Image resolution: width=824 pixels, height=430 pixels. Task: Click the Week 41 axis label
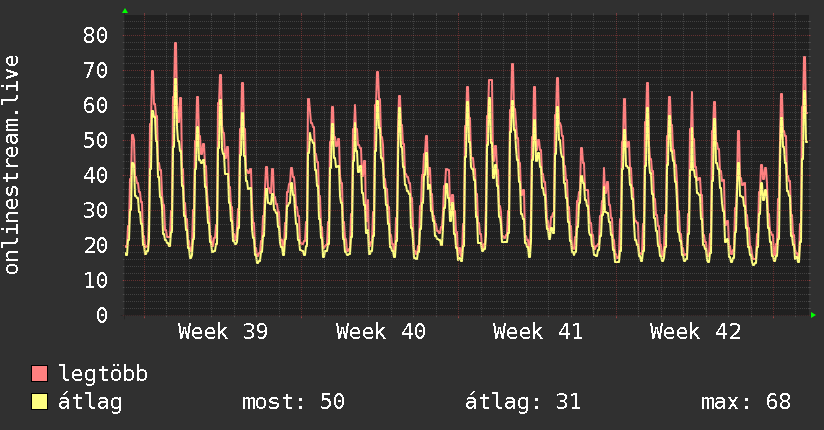pos(538,332)
